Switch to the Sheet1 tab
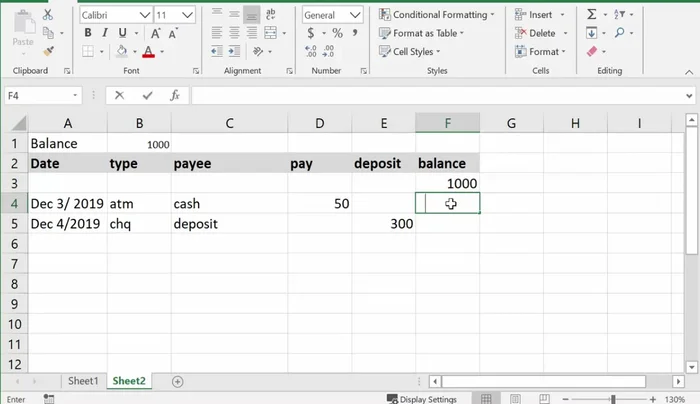 tap(83, 381)
